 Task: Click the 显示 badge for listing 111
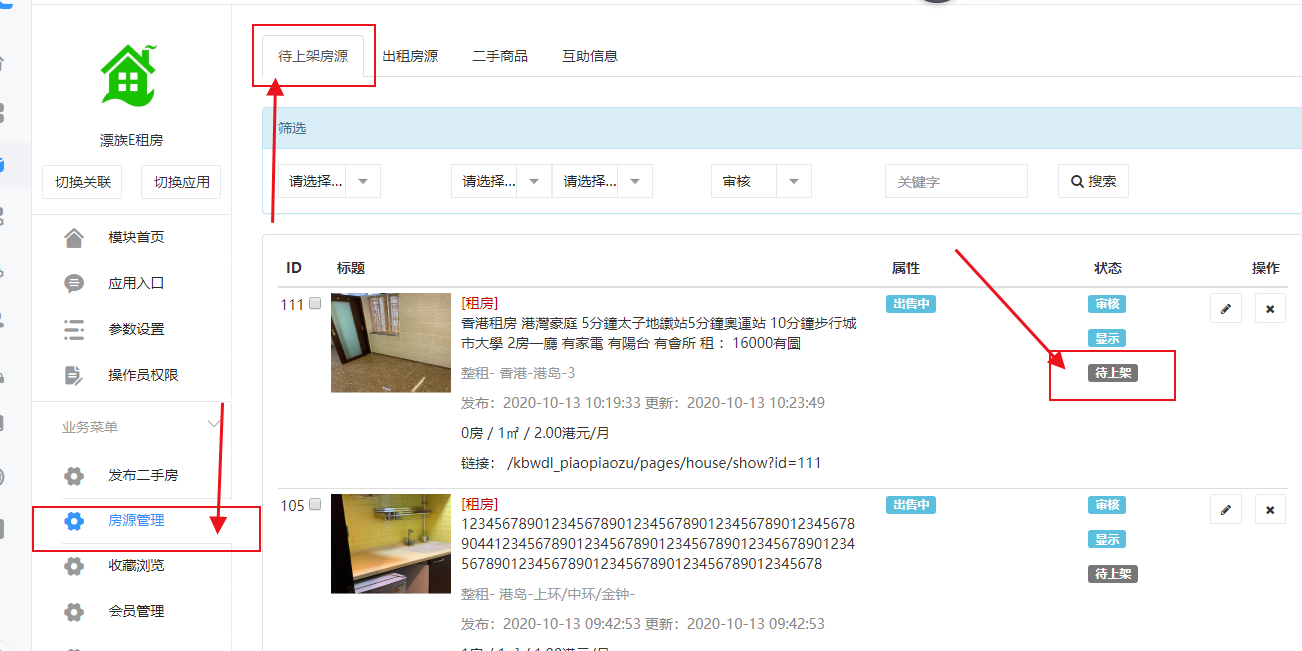click(x=1107, y=338)
